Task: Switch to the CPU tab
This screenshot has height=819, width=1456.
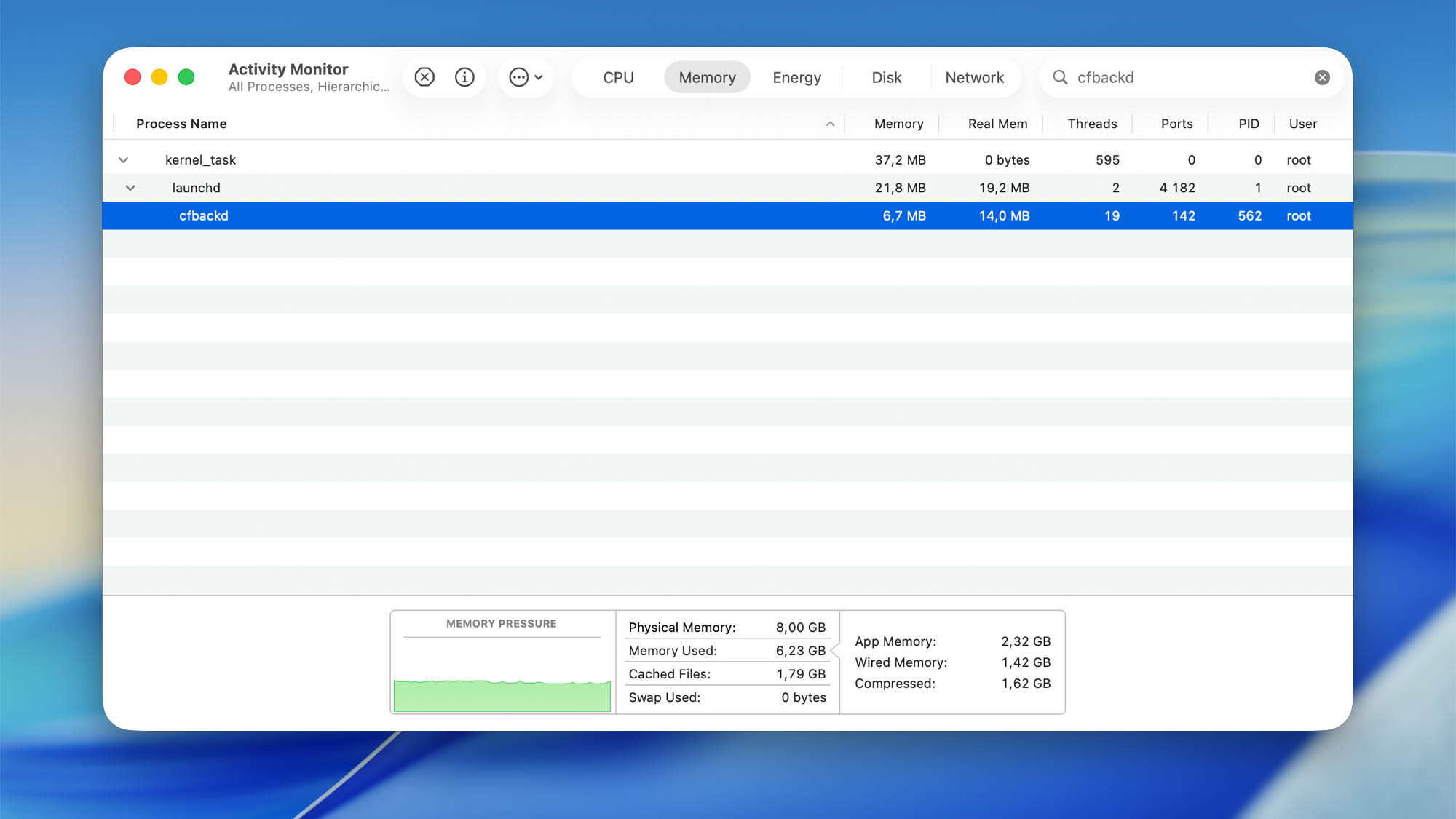Action: 618,77
